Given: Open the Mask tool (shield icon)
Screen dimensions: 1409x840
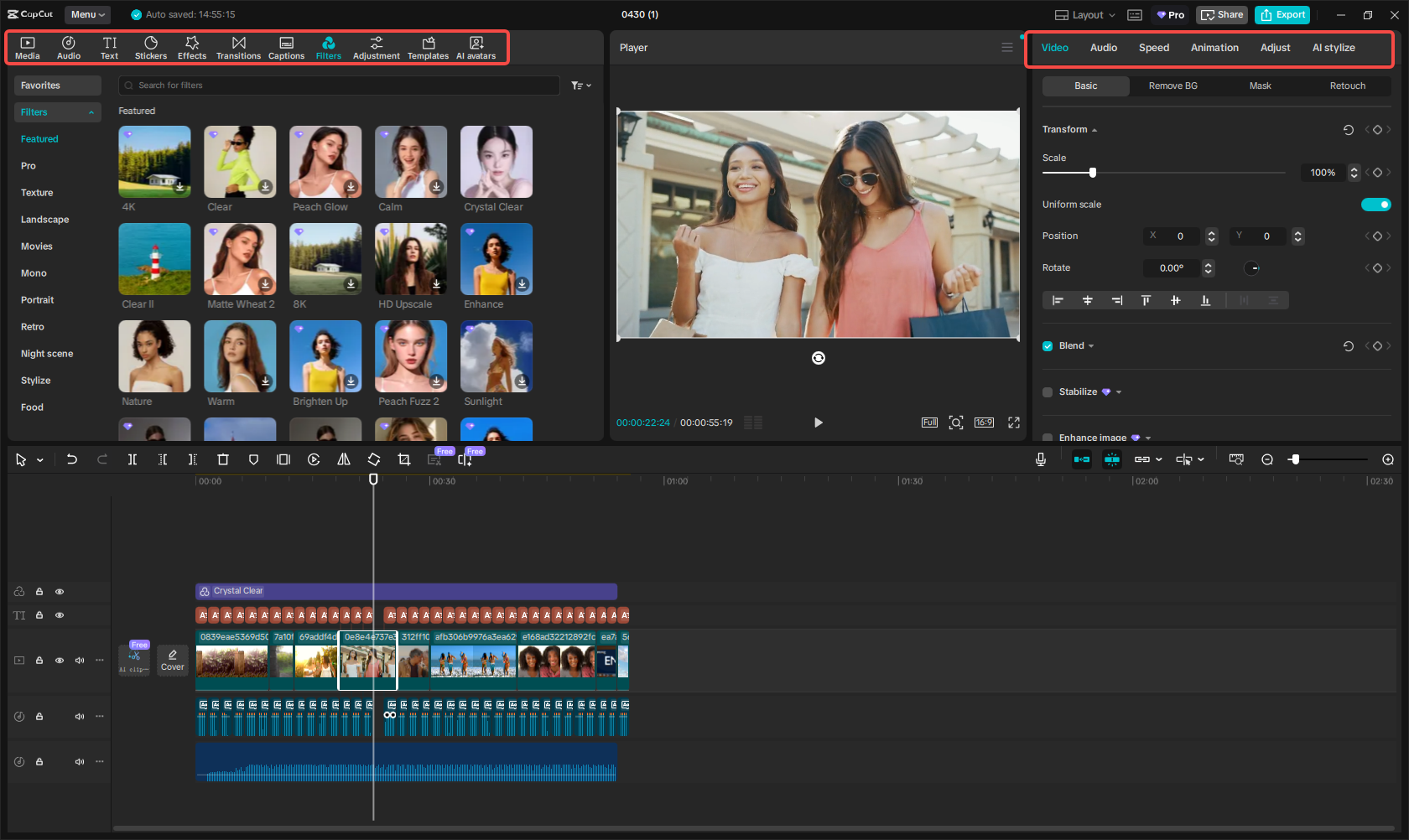Looking at the screenshot, I should coord(252,459).
